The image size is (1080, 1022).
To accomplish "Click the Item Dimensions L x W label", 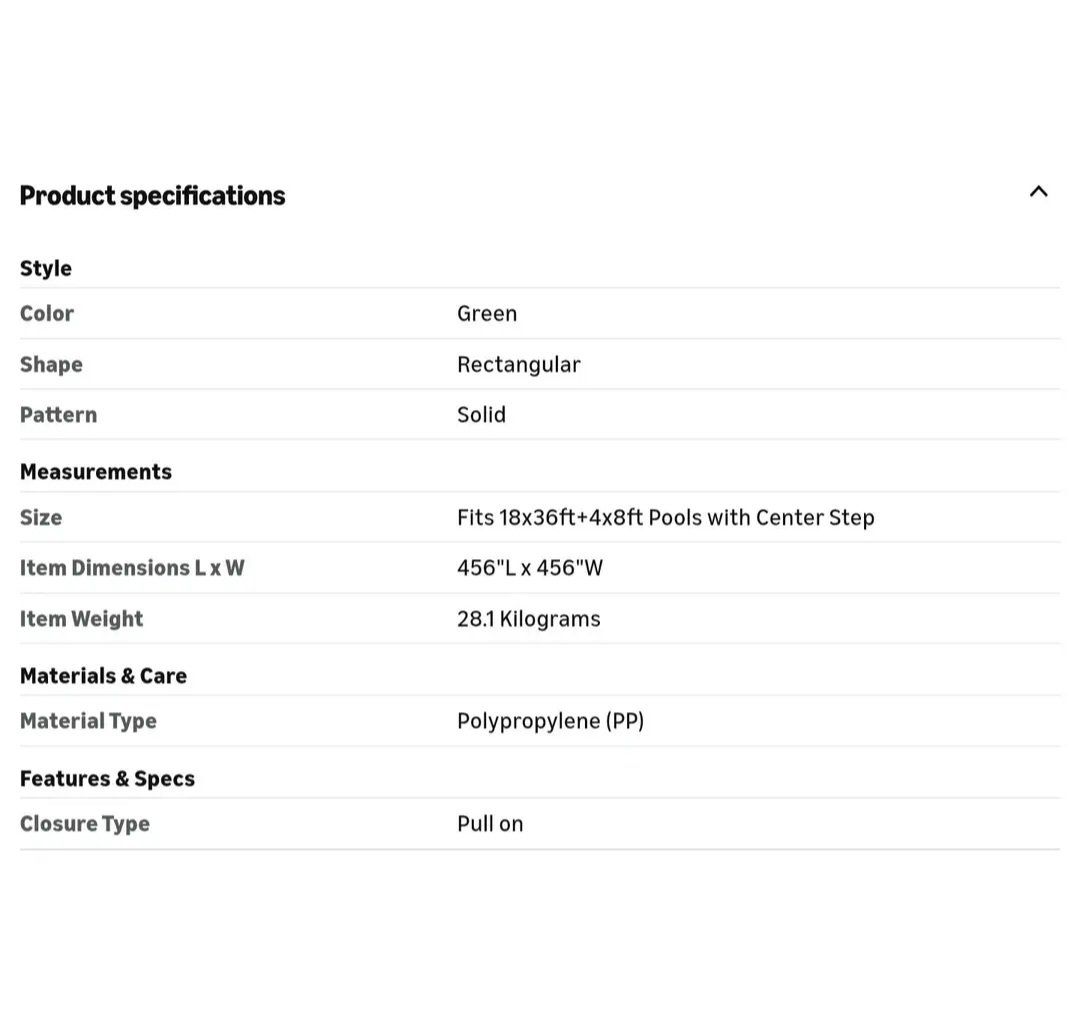I will pos(132,567).
